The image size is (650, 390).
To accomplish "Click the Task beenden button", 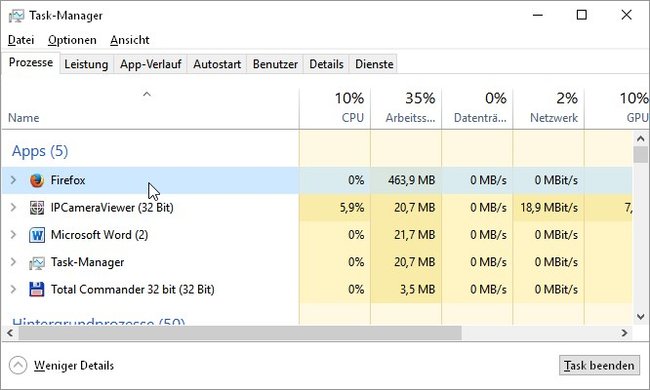I will [x=599, y=366].
